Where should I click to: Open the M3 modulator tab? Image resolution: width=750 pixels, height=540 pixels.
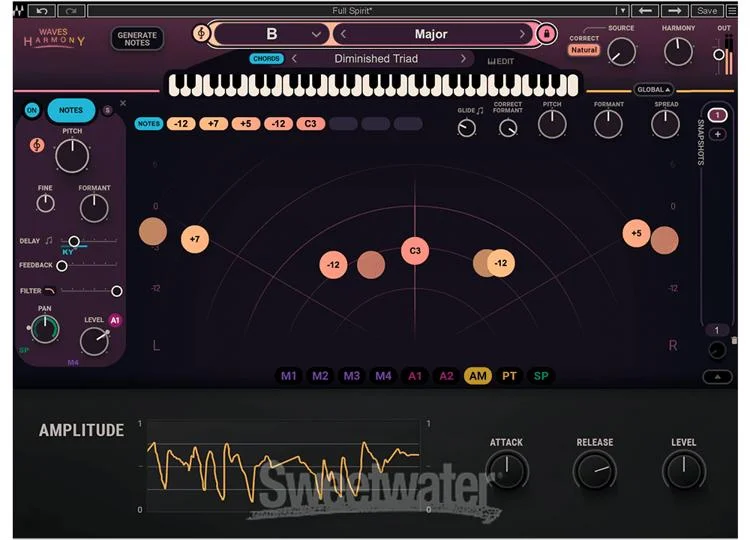(352, 376)
